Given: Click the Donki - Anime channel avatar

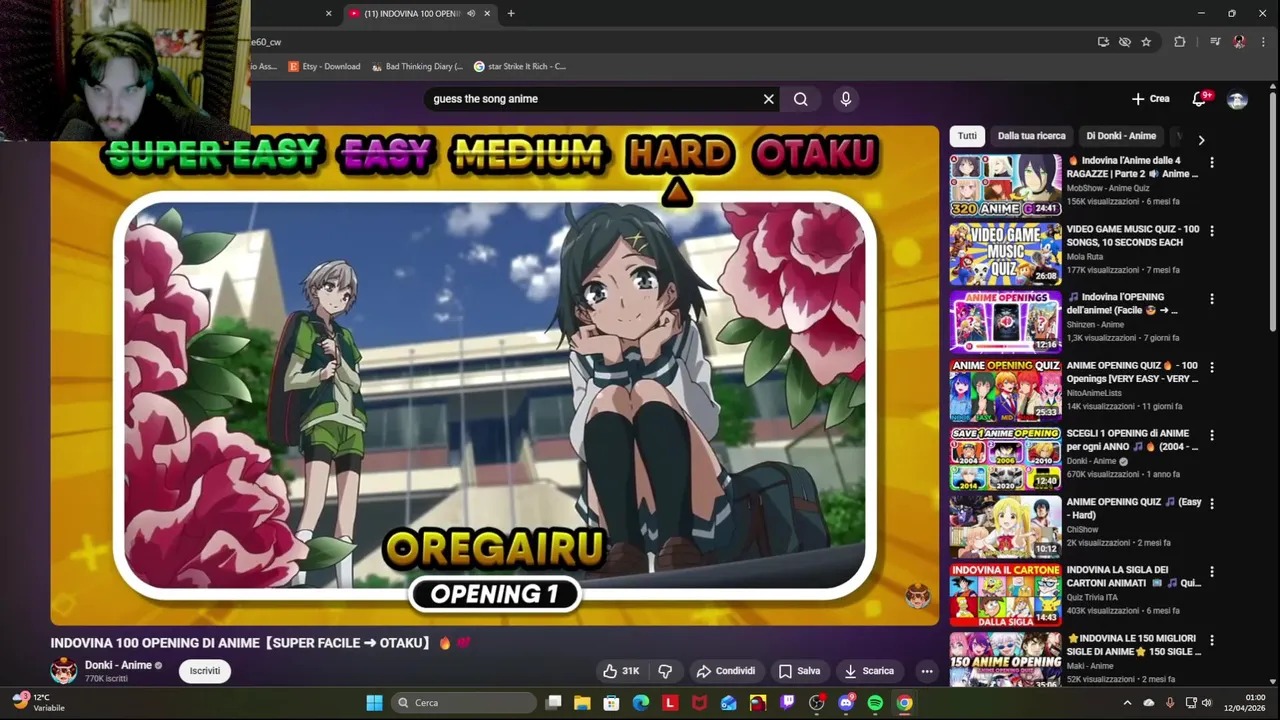Looking at the screenshot, I should [x=64, y=671].
